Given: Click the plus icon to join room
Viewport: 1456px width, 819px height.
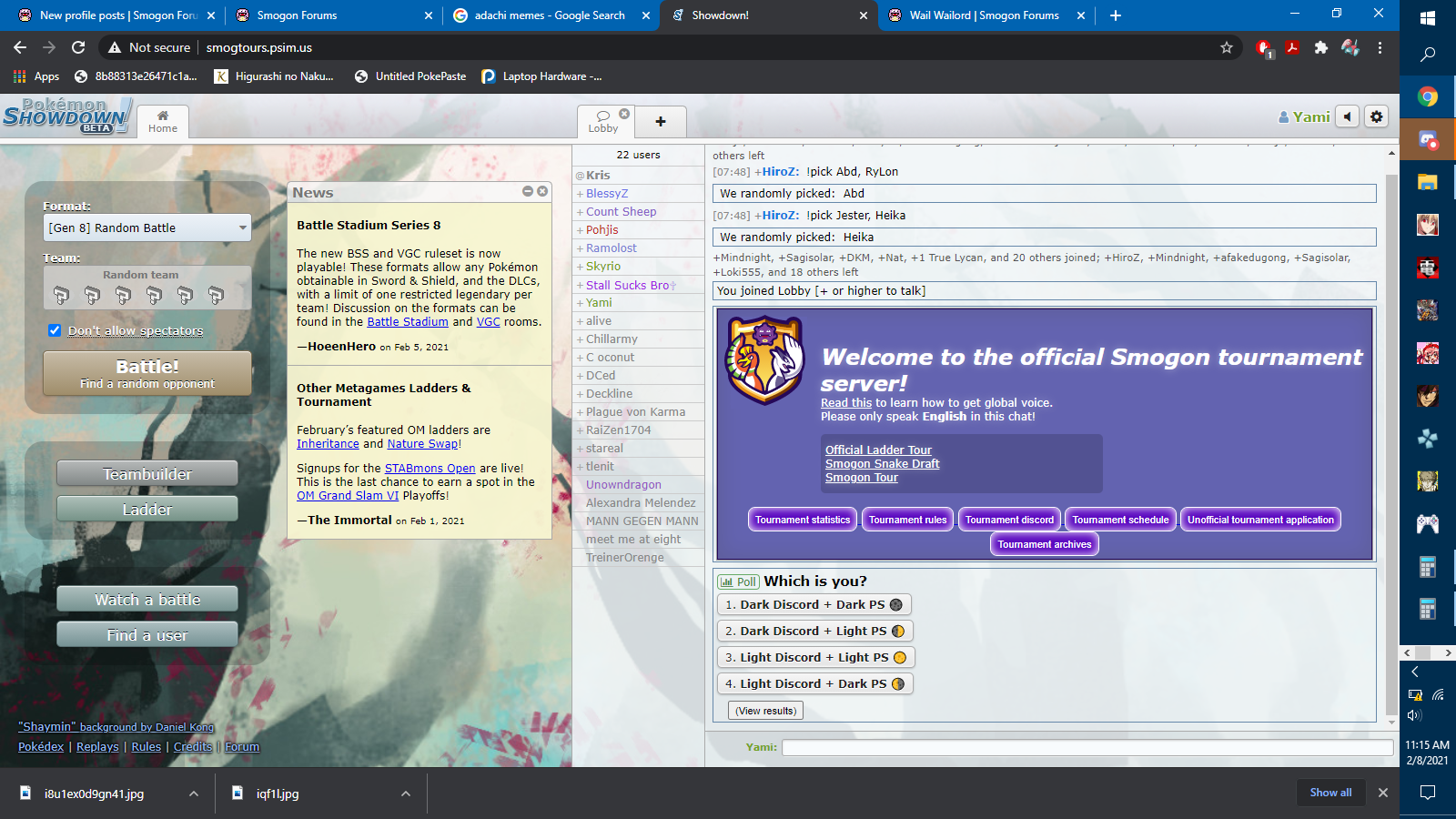Looking at the screenshot, I should [x=661, y=121].
